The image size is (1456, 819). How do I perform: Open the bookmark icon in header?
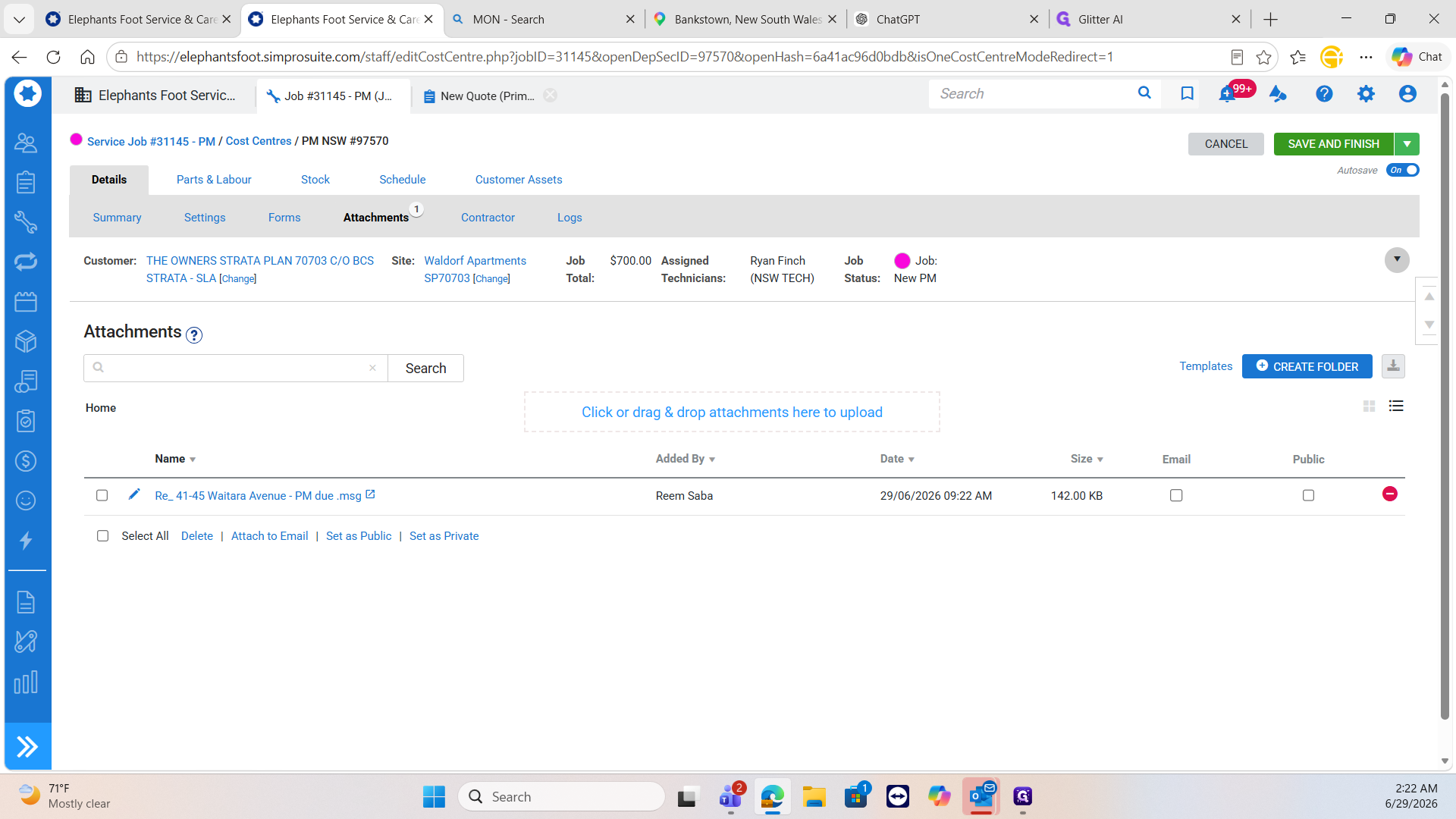pos(1187,93)
